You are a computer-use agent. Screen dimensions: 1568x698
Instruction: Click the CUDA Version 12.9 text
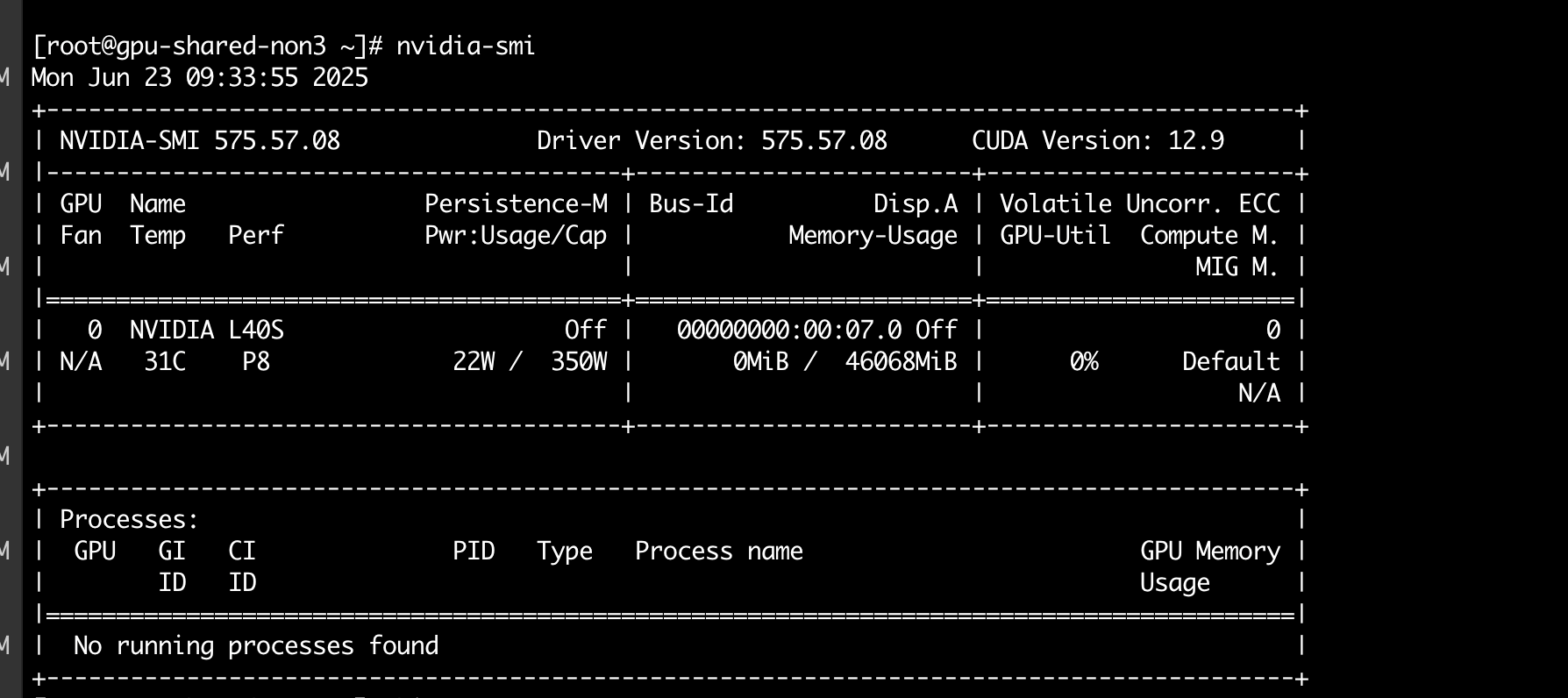coord(1097,140)
